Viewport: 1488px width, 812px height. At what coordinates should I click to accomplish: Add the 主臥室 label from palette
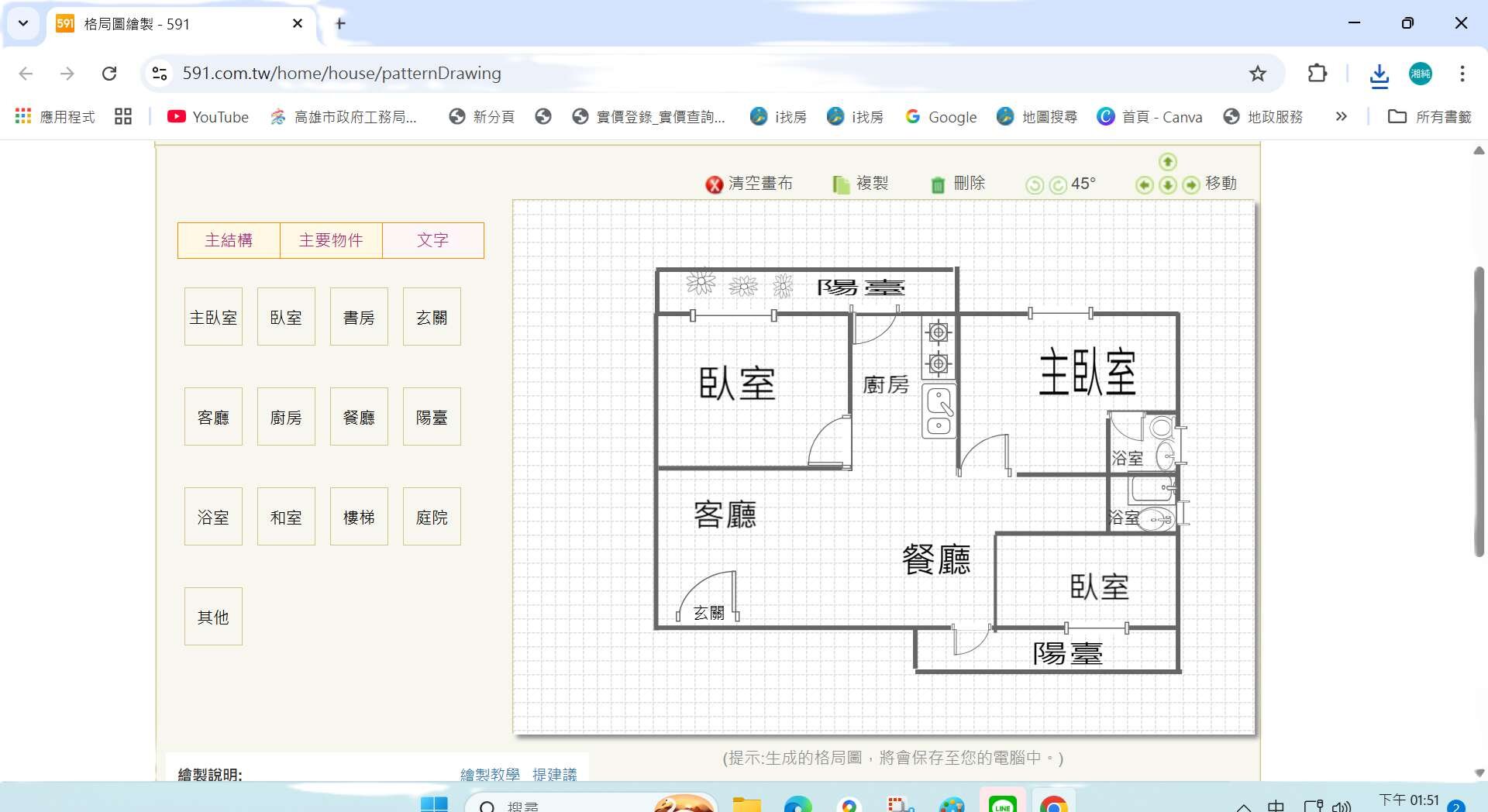(x=213, y=317)
